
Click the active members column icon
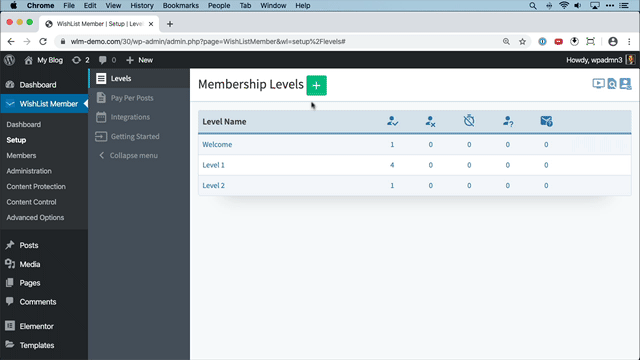(392, 121)
